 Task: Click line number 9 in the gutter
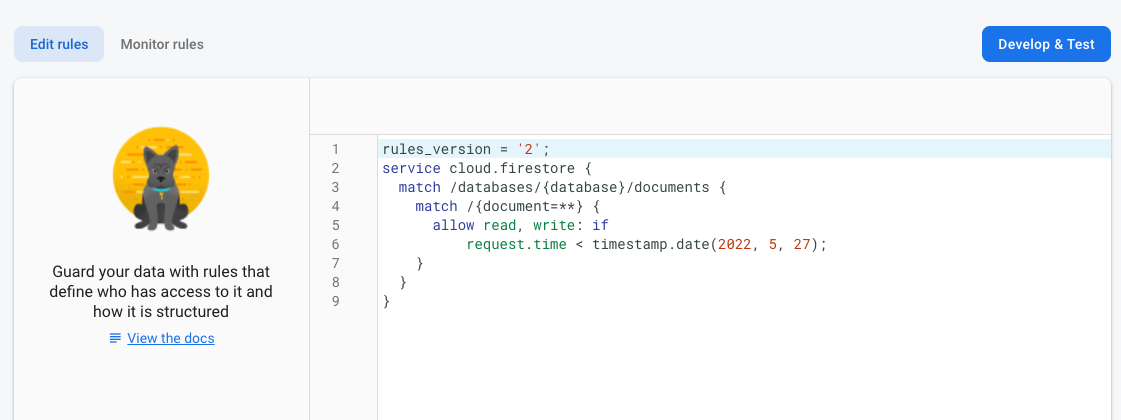pyautogui.click(x=336, y=301)
